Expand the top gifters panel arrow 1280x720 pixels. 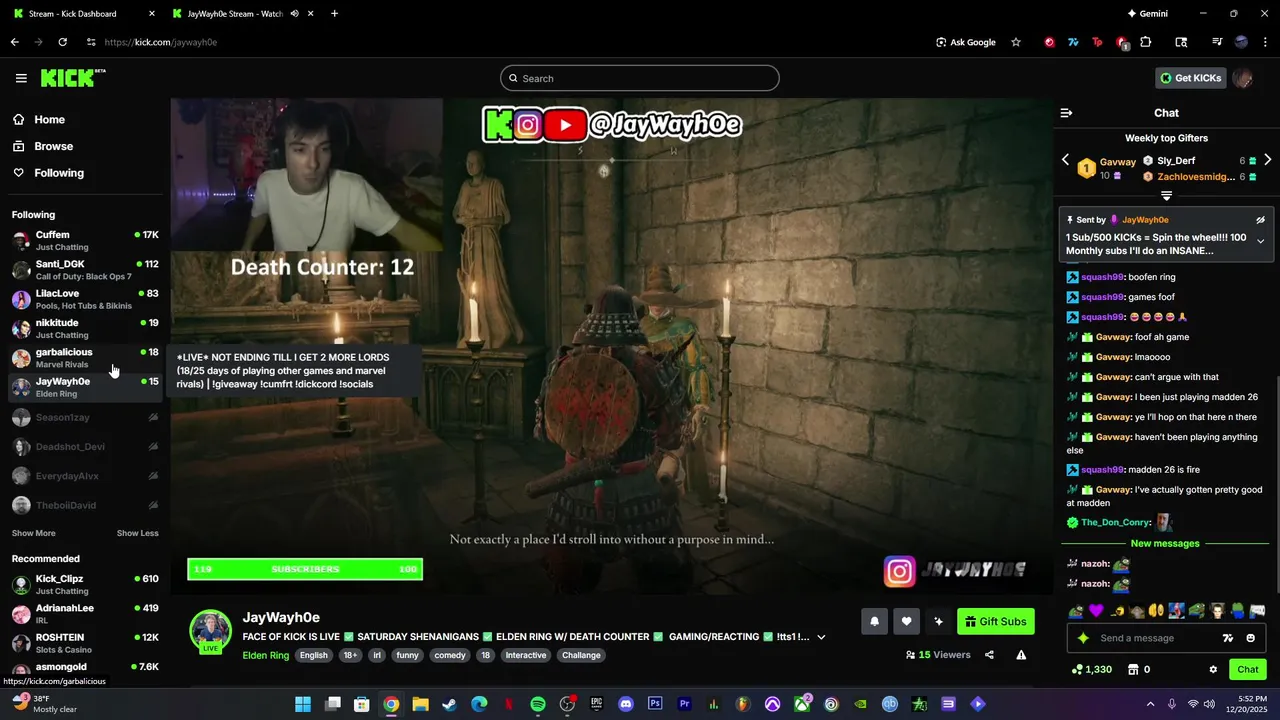coord(1166,196)
